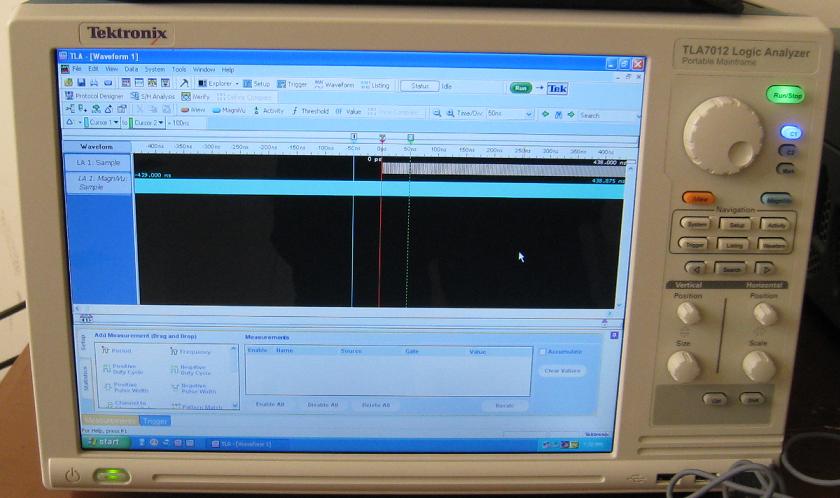Click the Value toolbar button
This screenshot has height=498, width=840.
(349, 111)
